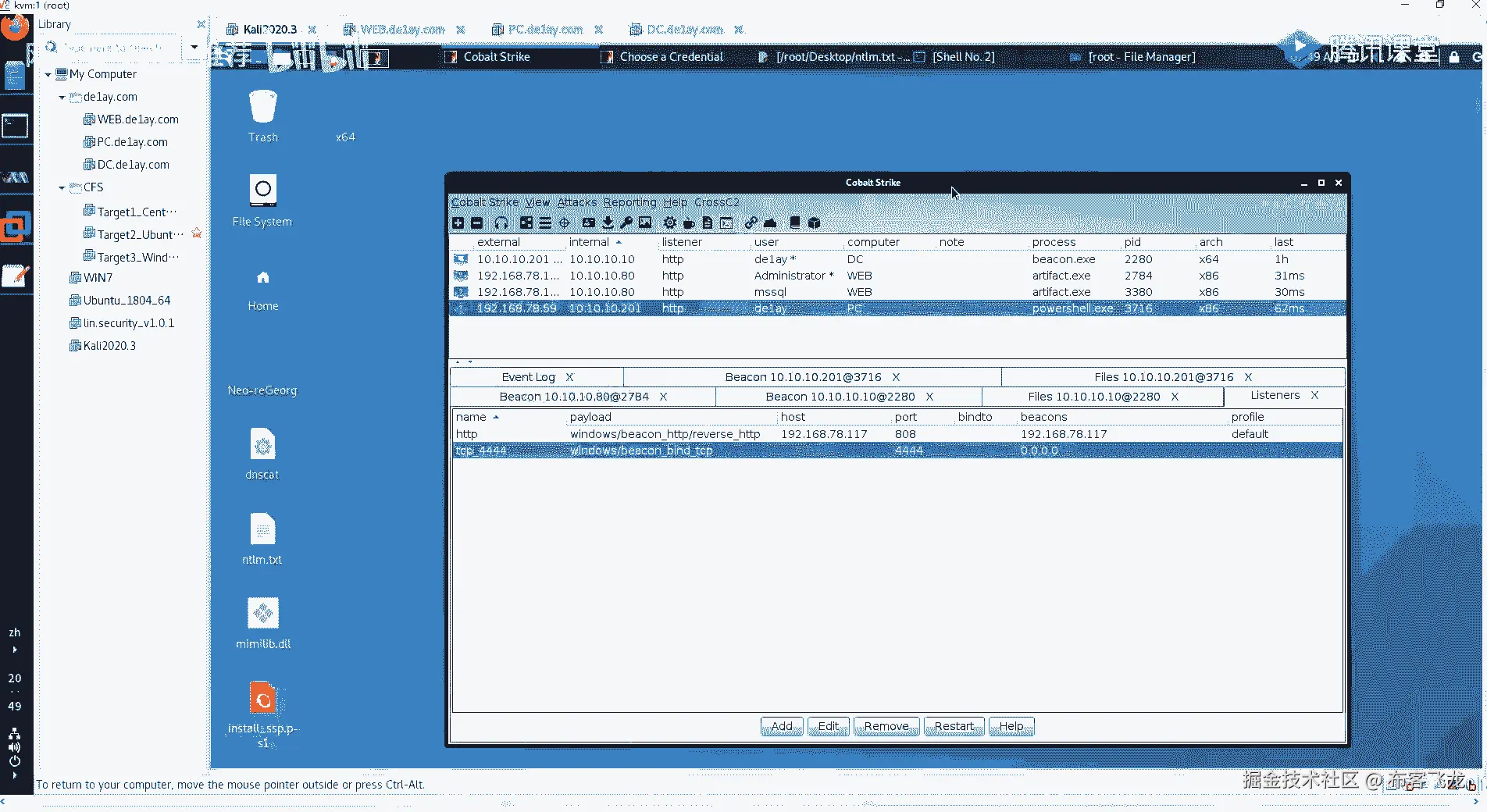Screen dimensions: 1487x812
Task: Open the View menu
Action: (x=537, y=202)
